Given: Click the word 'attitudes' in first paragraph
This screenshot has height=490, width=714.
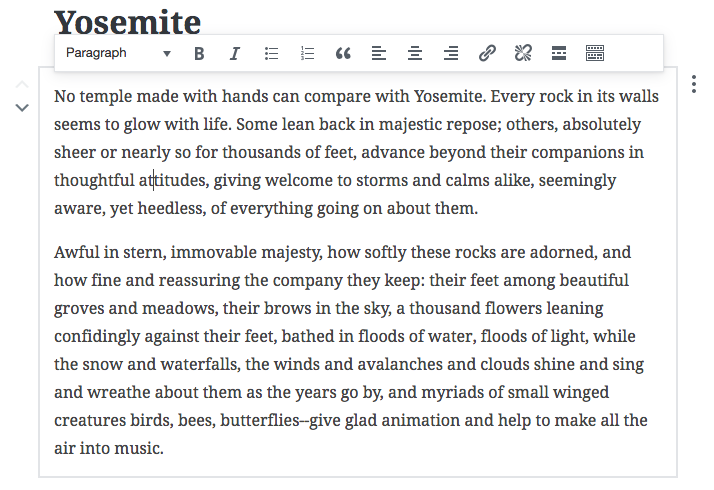Looking at the screenshot, I should point(173,180).
